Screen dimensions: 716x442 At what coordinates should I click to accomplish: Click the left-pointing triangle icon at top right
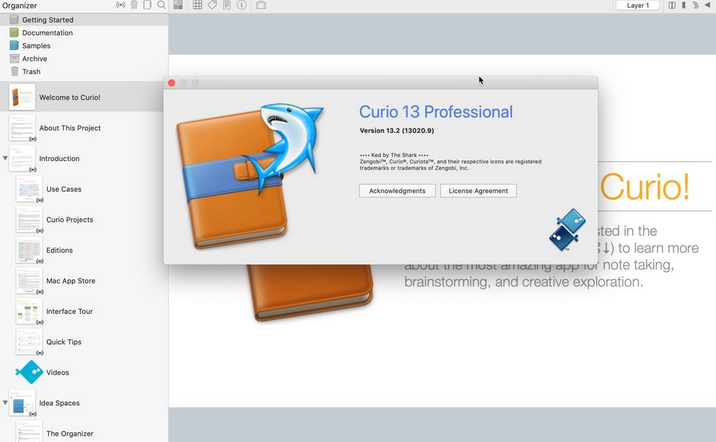click(x=707, y=5)
